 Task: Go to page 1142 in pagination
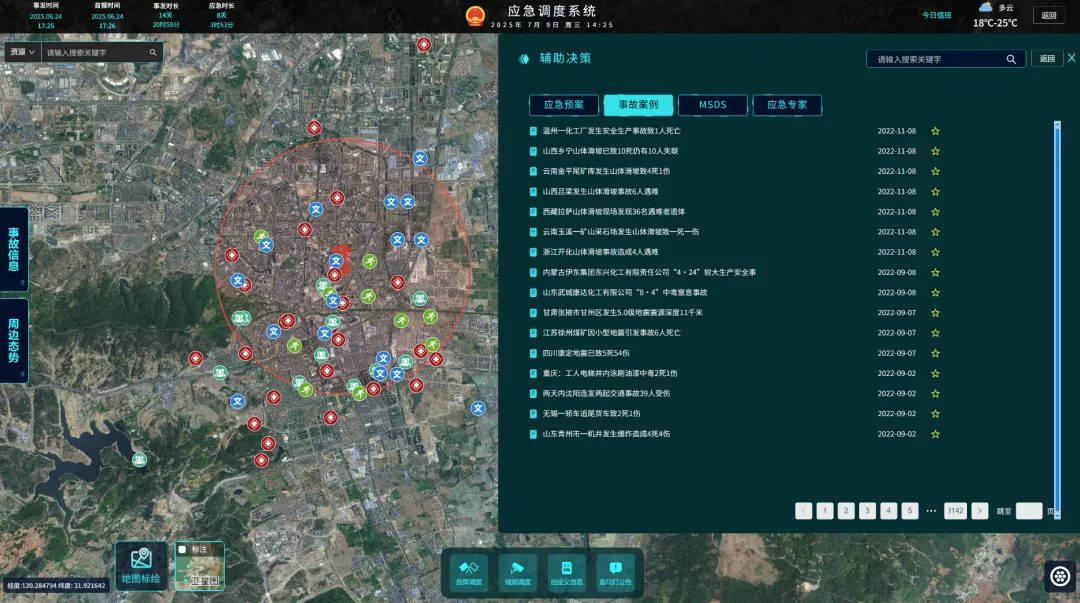pos(955,511)
